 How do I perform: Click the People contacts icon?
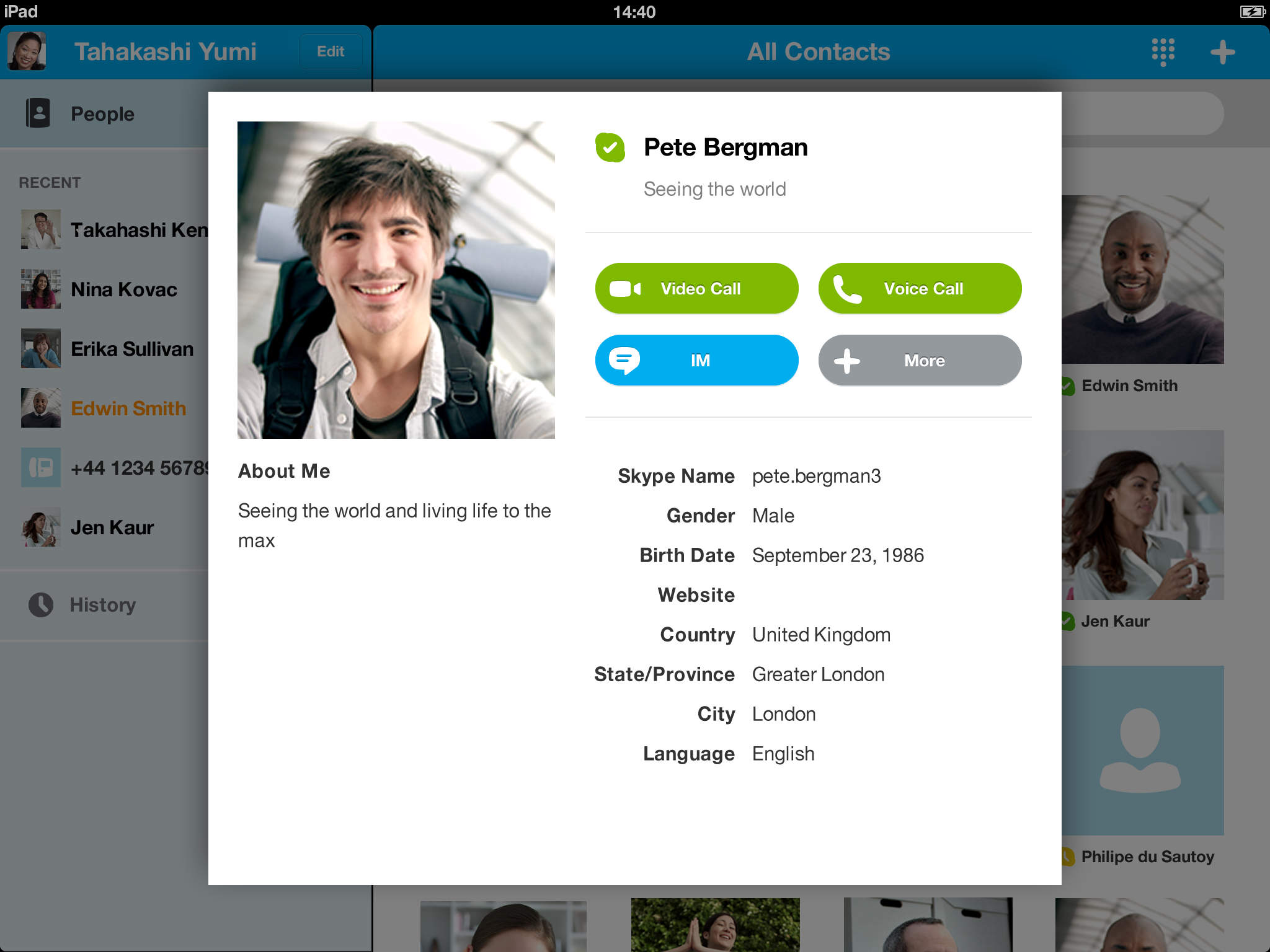click(38, 113)
